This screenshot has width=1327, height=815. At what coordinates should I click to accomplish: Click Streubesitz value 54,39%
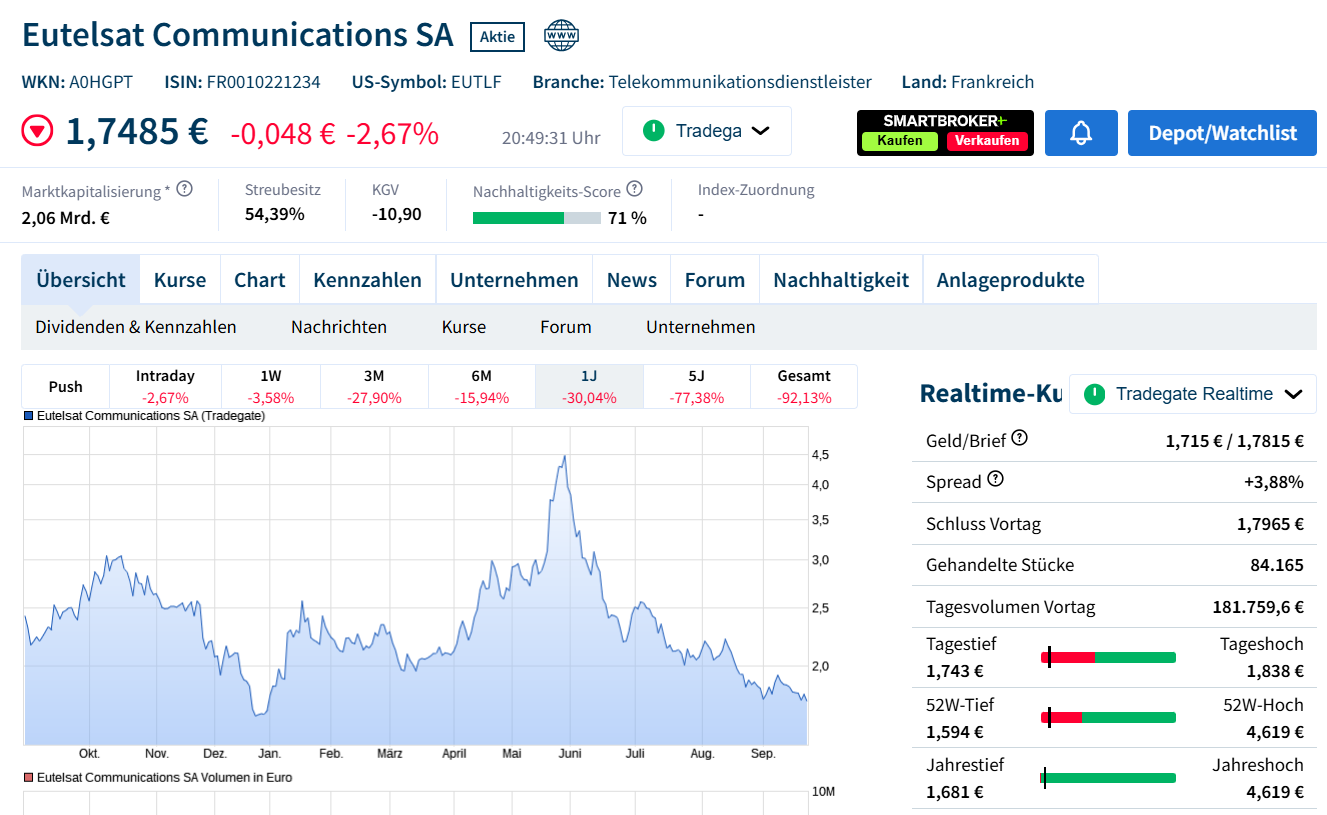pyautogui.click(x=275, y=214)
